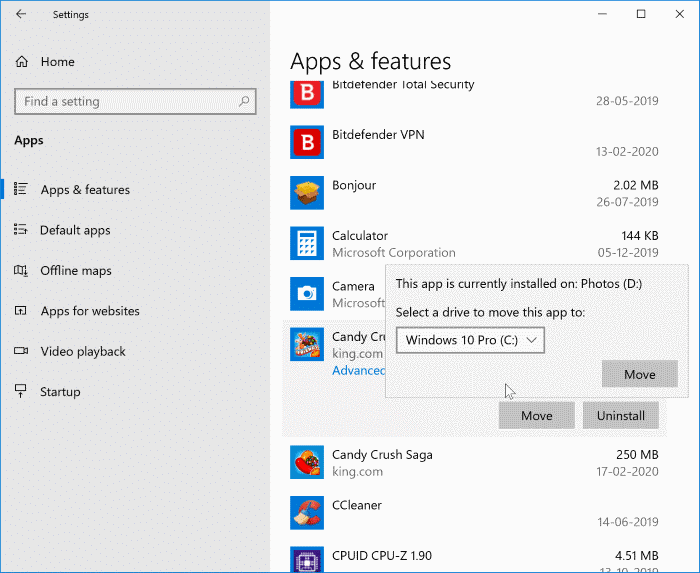Click the Uninstall button
Image resolution: width=700 pixels, height=573 pixels.
[x=621, y=415]
